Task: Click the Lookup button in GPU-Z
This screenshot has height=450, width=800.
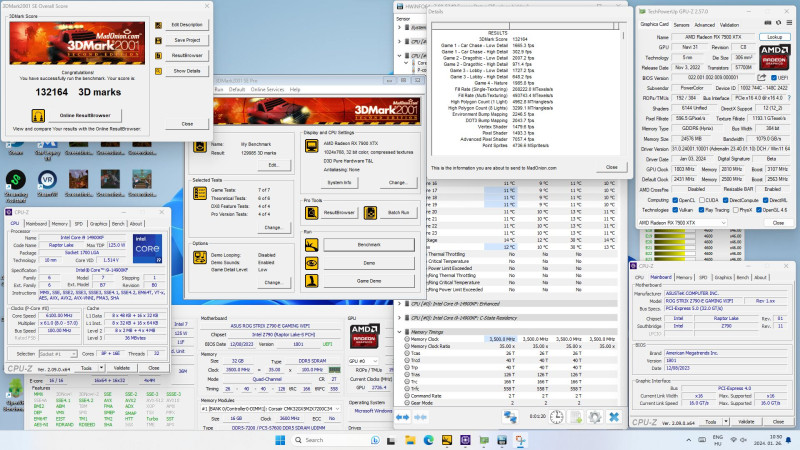Action: (x=774, y=37)
